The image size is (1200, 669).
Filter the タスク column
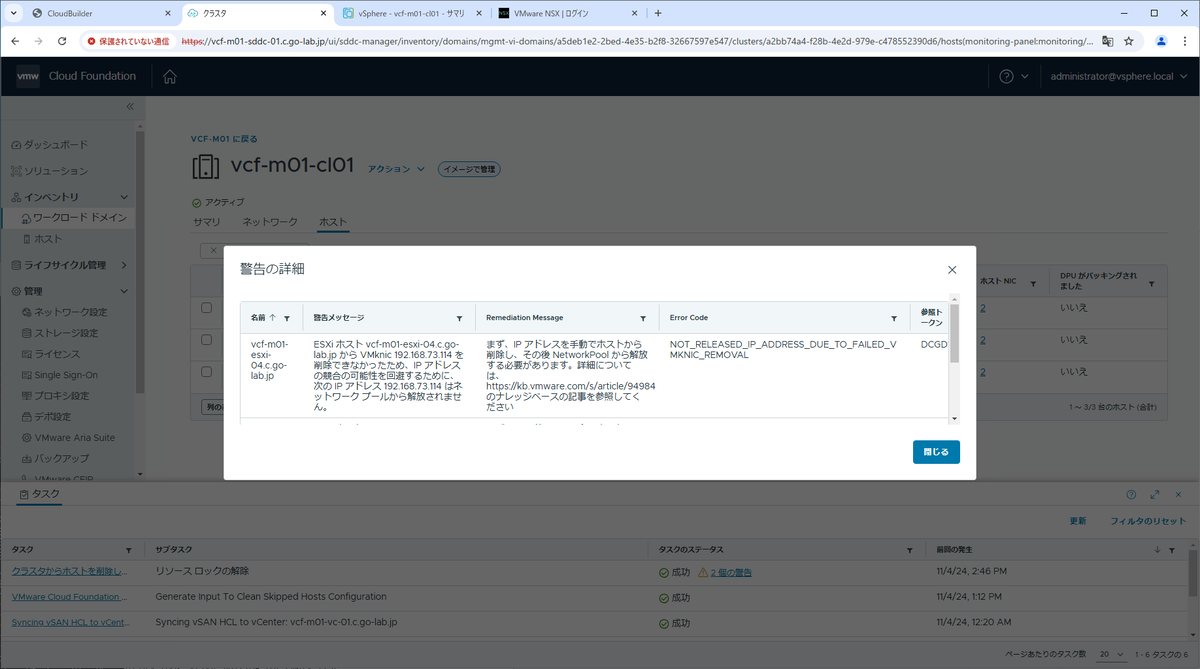pos(128,551)
